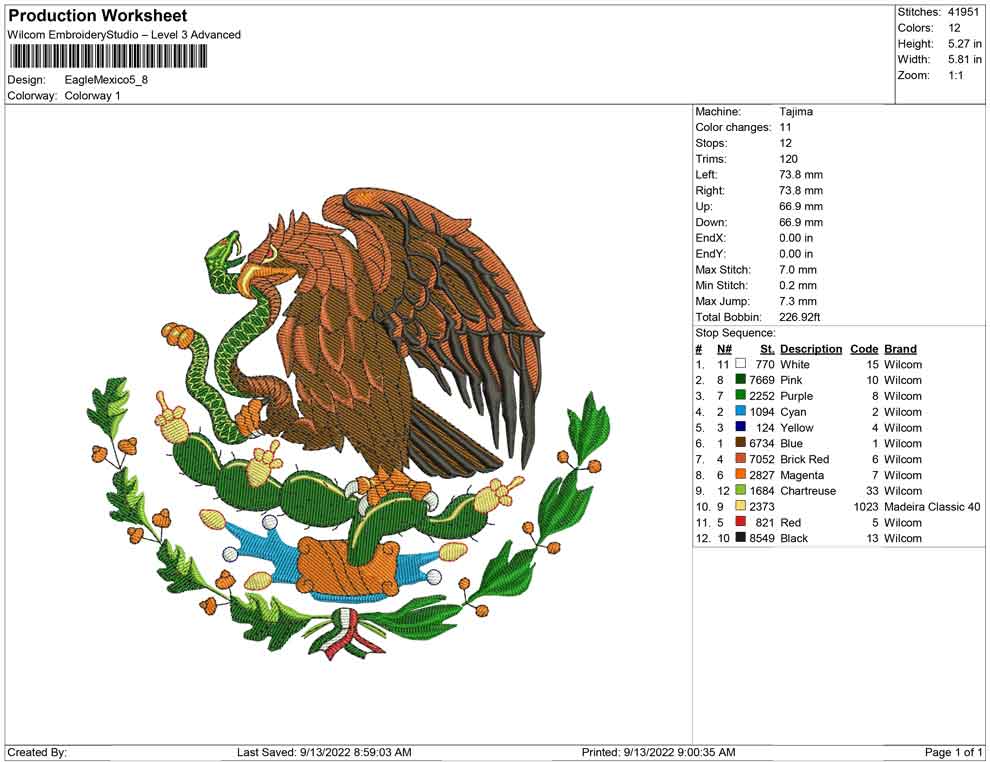Click the Madeira Classic 40 row swatch
Viewport: 990px width, 762px height.
(741, 506)
